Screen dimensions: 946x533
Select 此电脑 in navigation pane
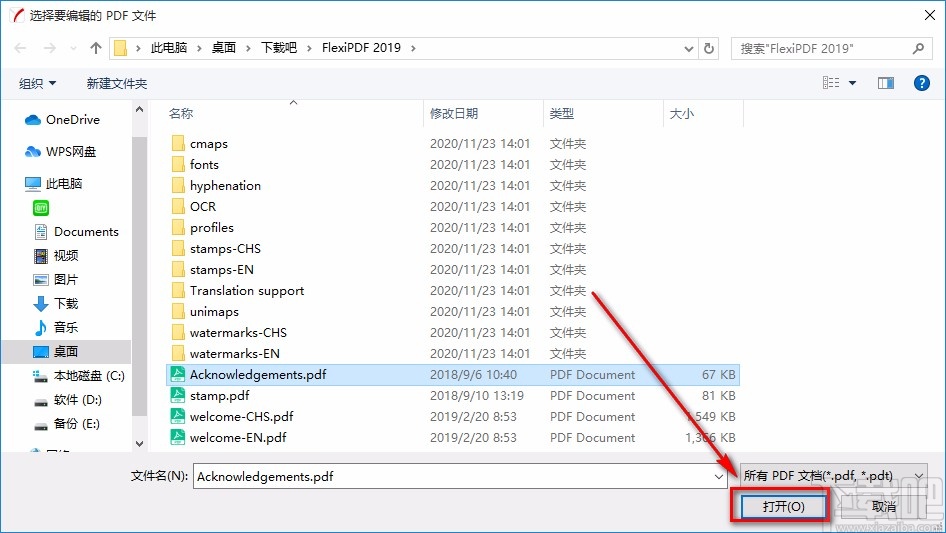coord(53,184)
